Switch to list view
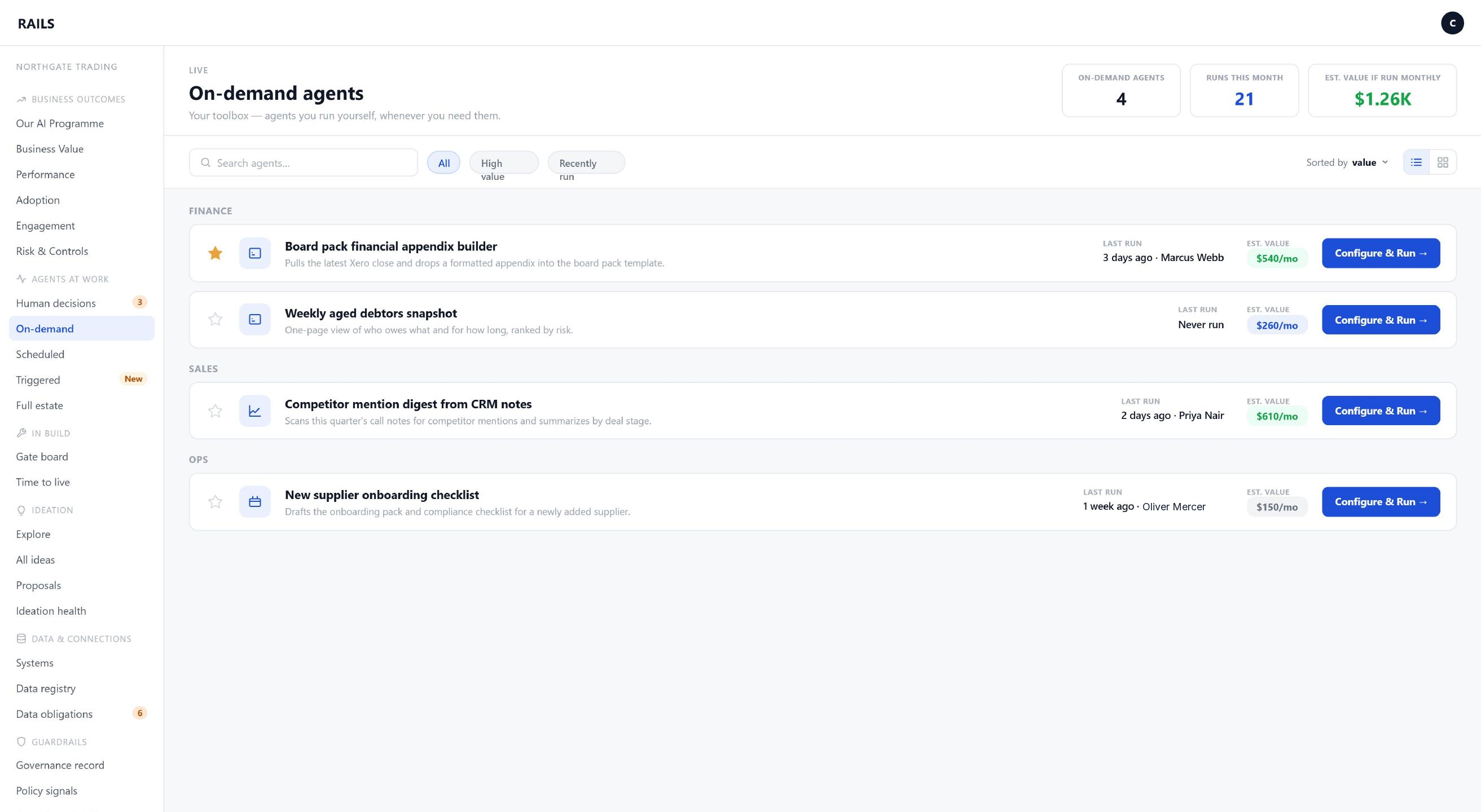 [1416, 162]
